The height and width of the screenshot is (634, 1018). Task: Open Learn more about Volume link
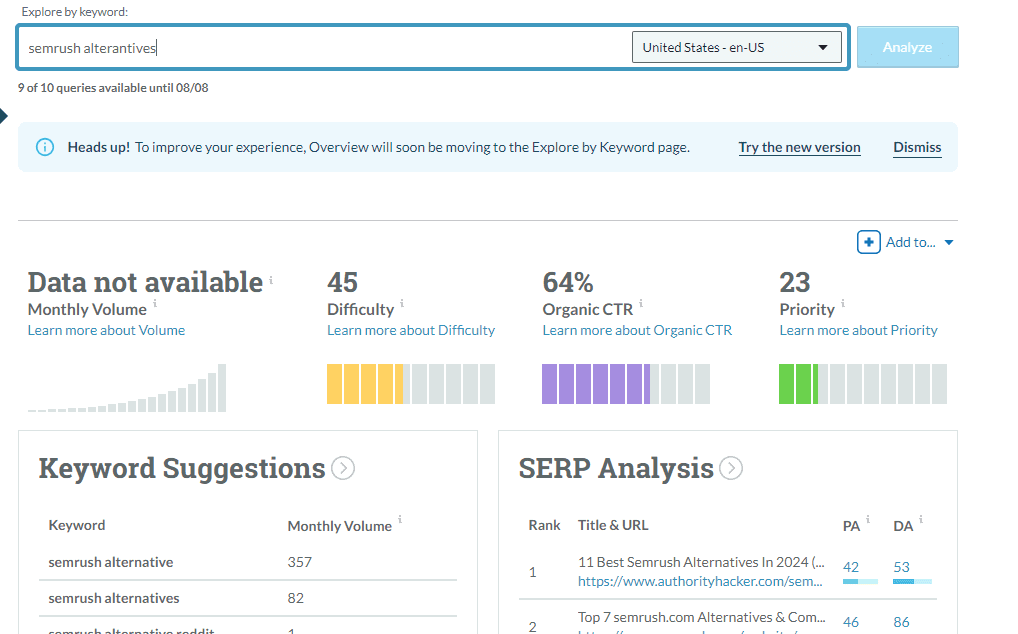(x=106, y=330)
